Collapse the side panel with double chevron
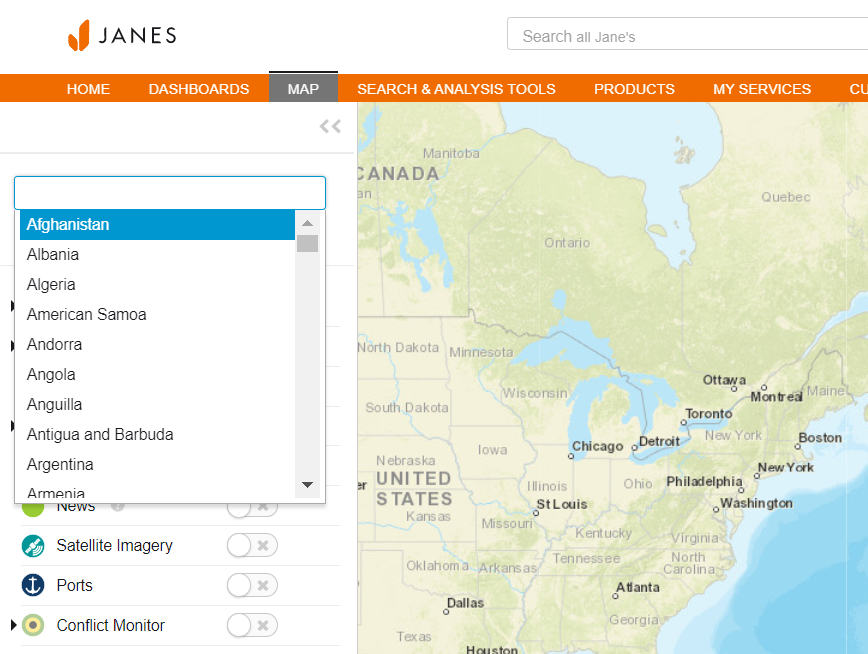Image resolution: width=868 pixels, height=654 pixels. 330,126
